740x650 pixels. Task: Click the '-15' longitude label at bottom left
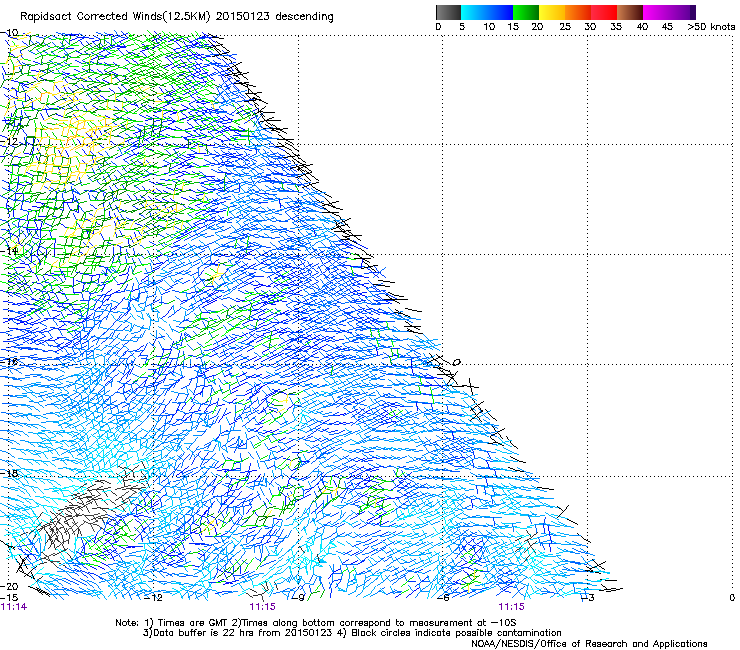click(x=9, y=597)
